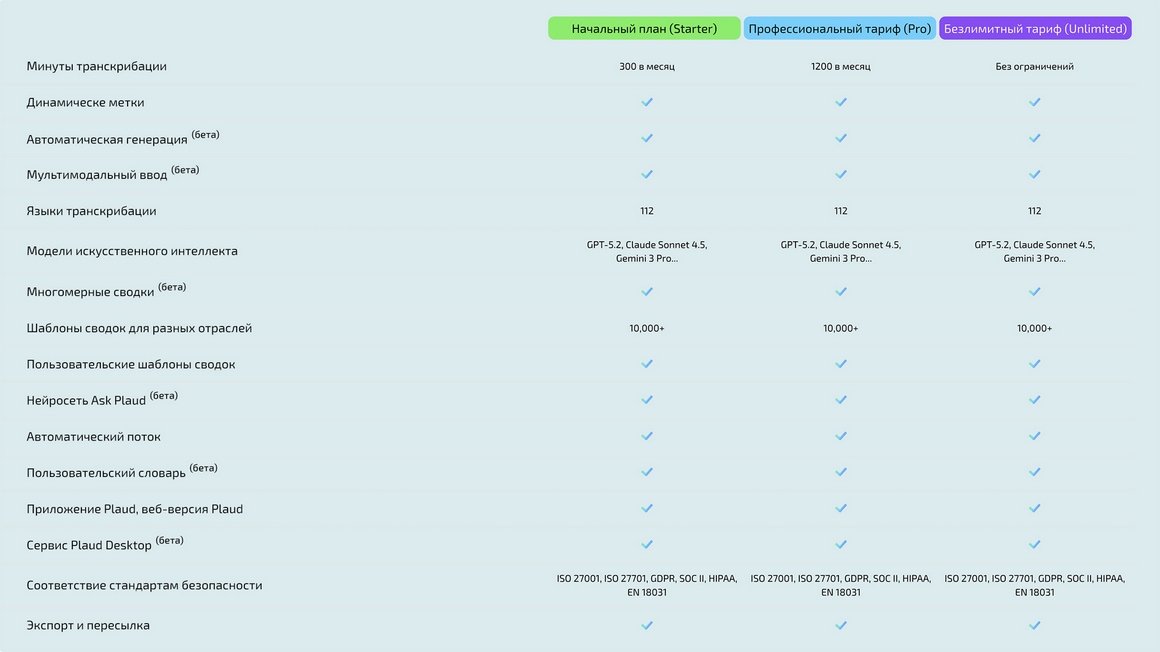
Task: Click Unlimited checkmark for Мультимодальный ввод
Action: (x=1034, y=175)
